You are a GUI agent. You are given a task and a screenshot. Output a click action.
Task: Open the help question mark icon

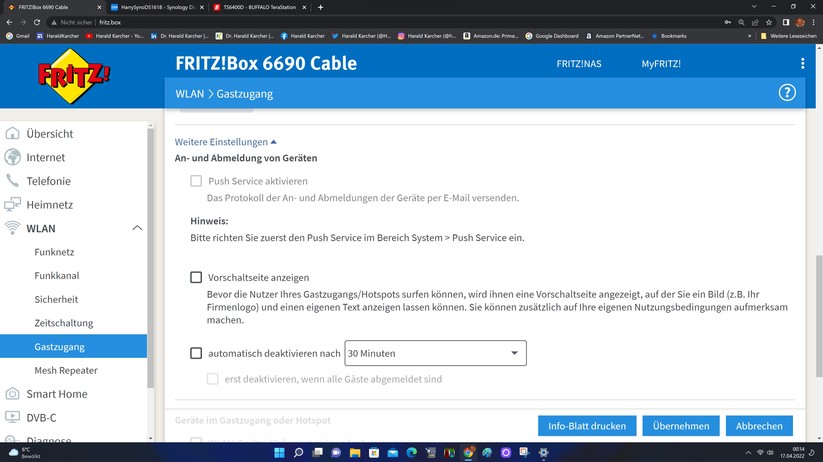787,93
